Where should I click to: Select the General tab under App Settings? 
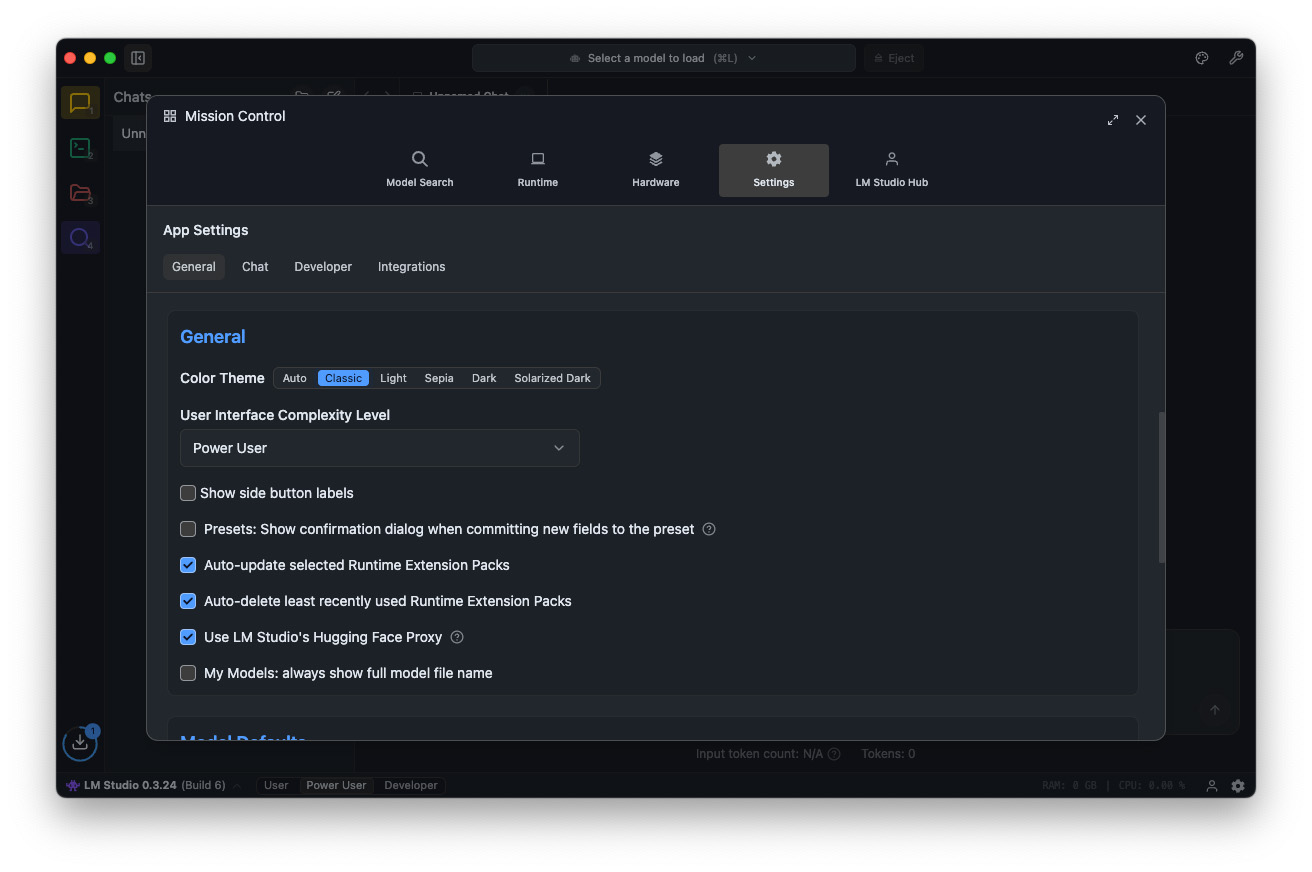[x=194, y=267]
